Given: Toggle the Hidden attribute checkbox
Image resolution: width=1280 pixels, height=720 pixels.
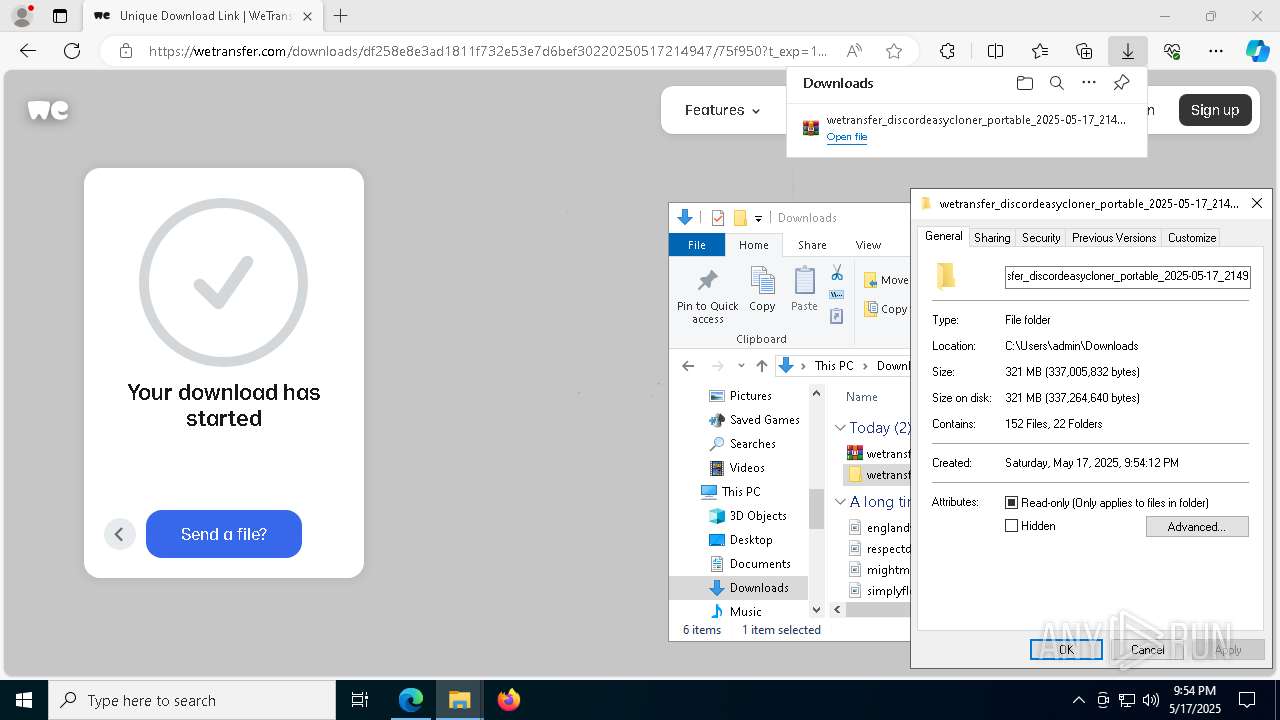Looking at the screenshot, I should click(x=1011, y=526).
